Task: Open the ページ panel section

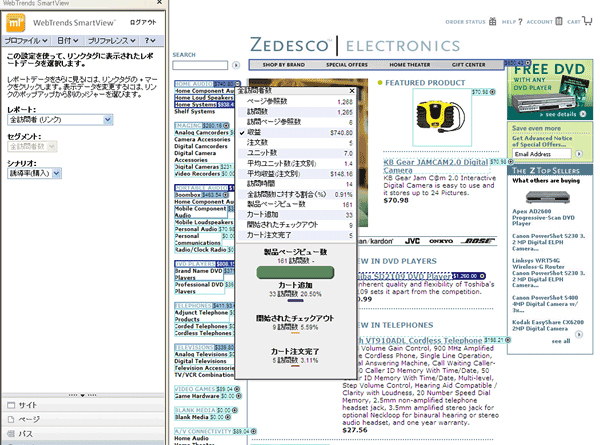Action: (x=83, y=419)
